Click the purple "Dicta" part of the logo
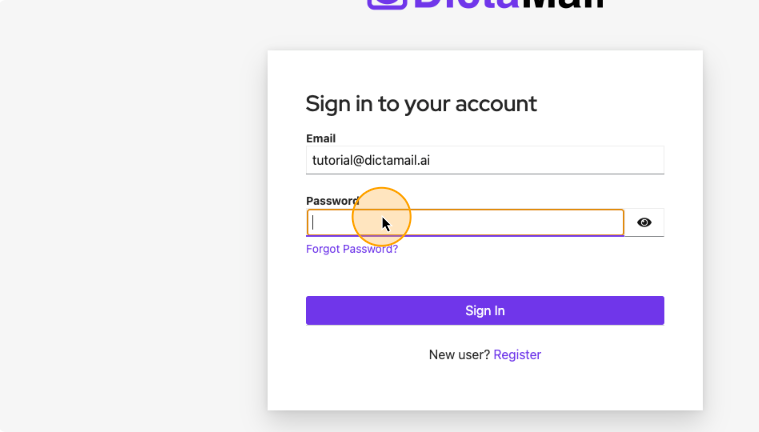Viewport: 759px width, 432px height. point(465,4)
